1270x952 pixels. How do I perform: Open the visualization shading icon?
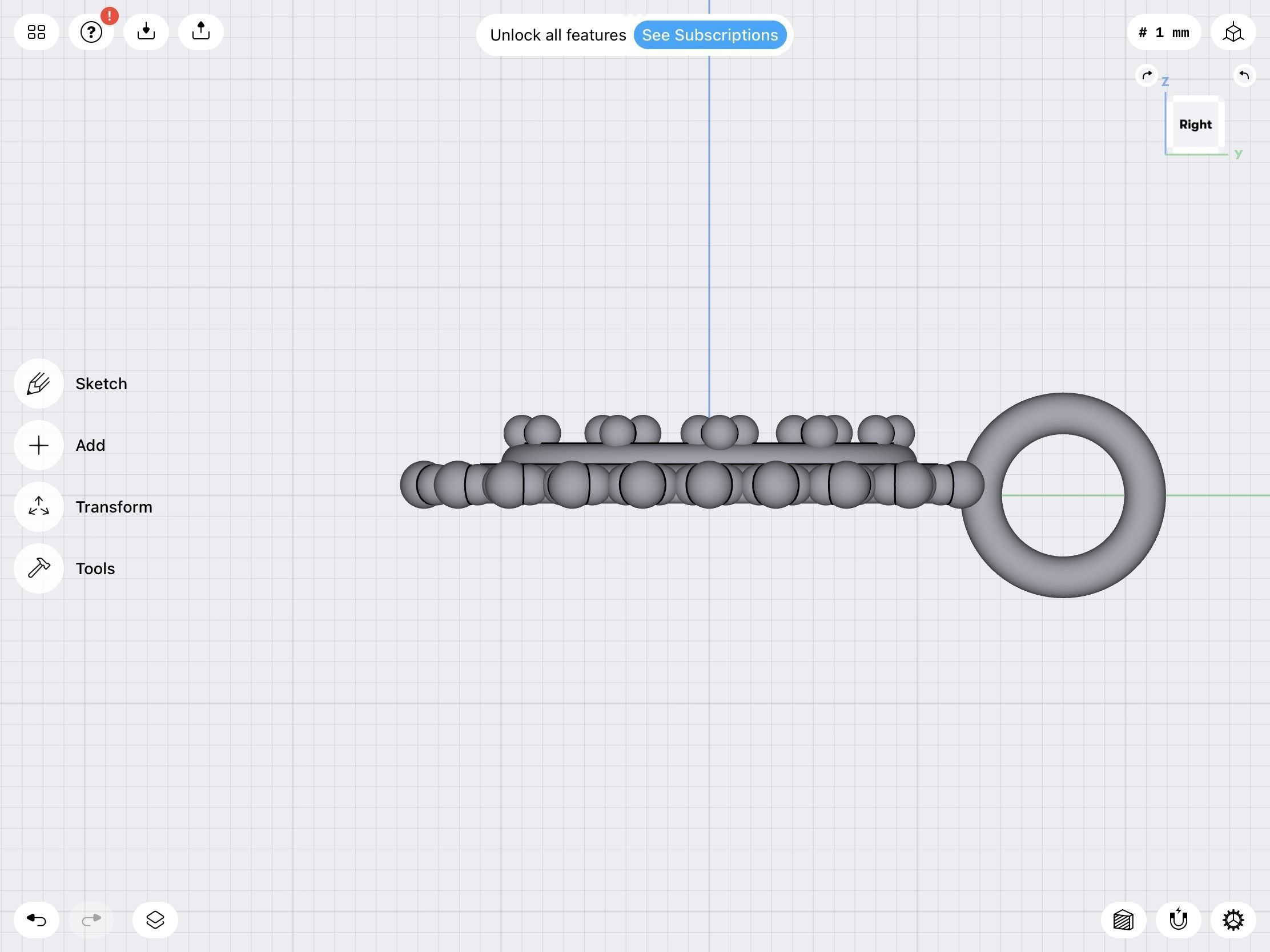click(x=1123, y=920)
